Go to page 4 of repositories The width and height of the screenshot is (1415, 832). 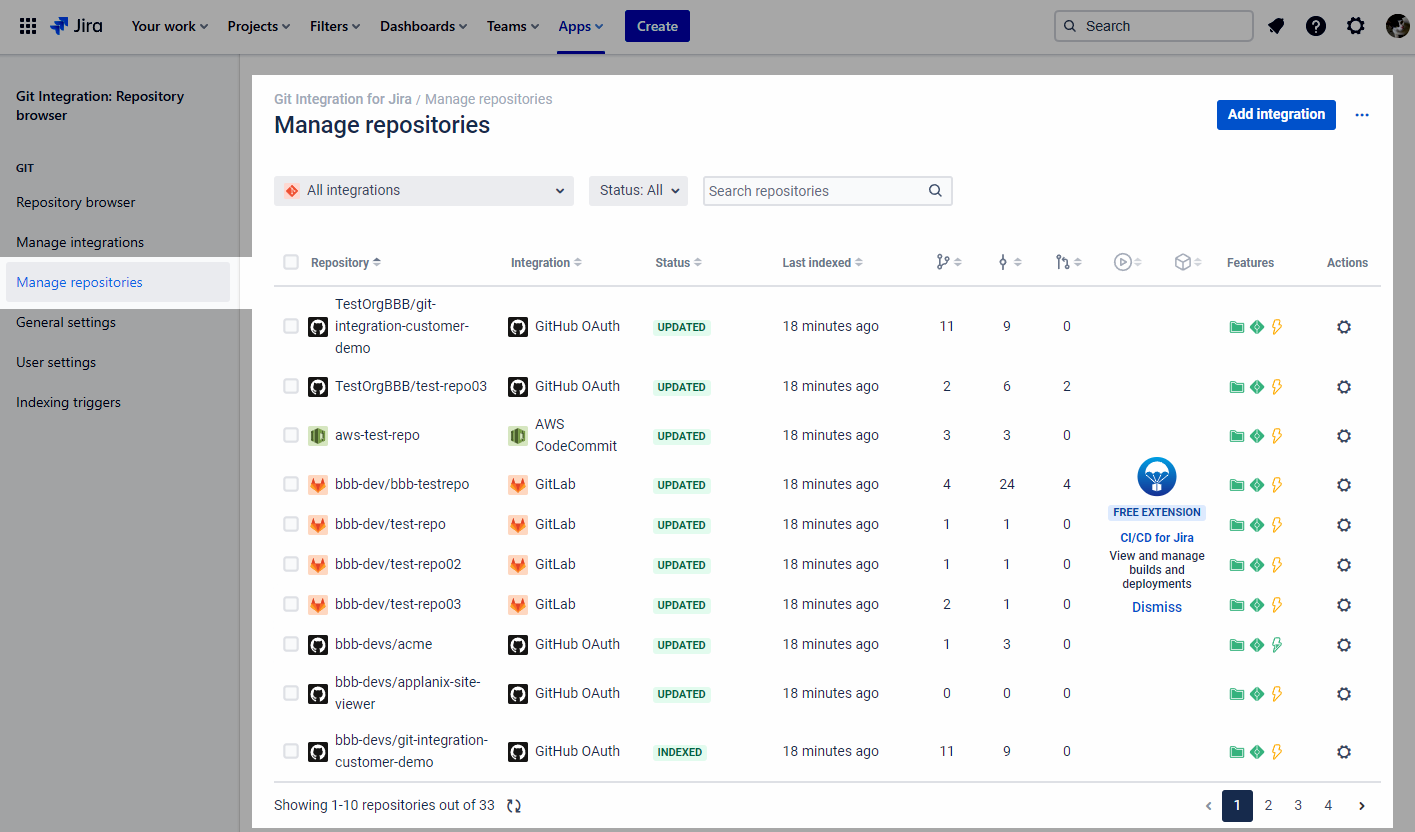tap(1328, 805)
